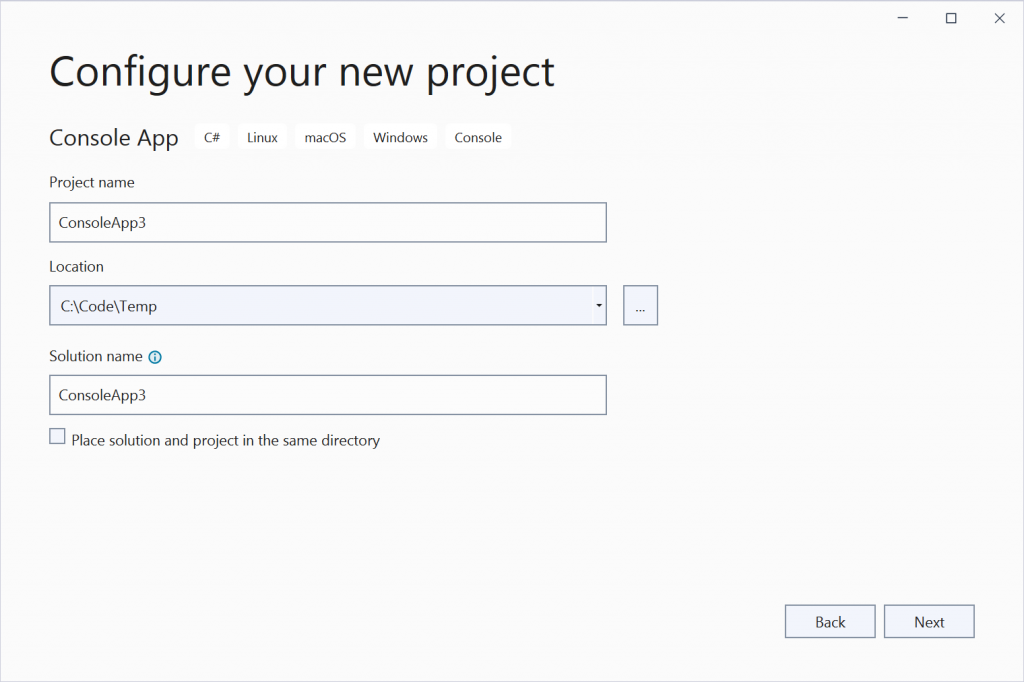Click the browse location ellipsis button
The width and height of the screenshot is (1024, 682).
pos(640,306)
